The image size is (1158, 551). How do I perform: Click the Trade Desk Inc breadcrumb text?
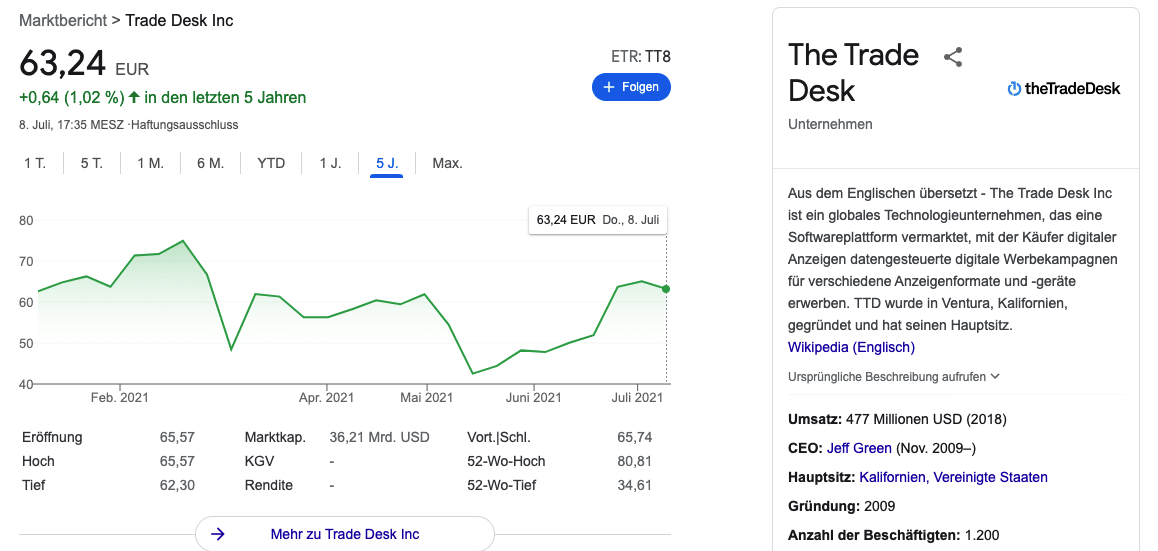pyautogui.click(x=179, y=21)
